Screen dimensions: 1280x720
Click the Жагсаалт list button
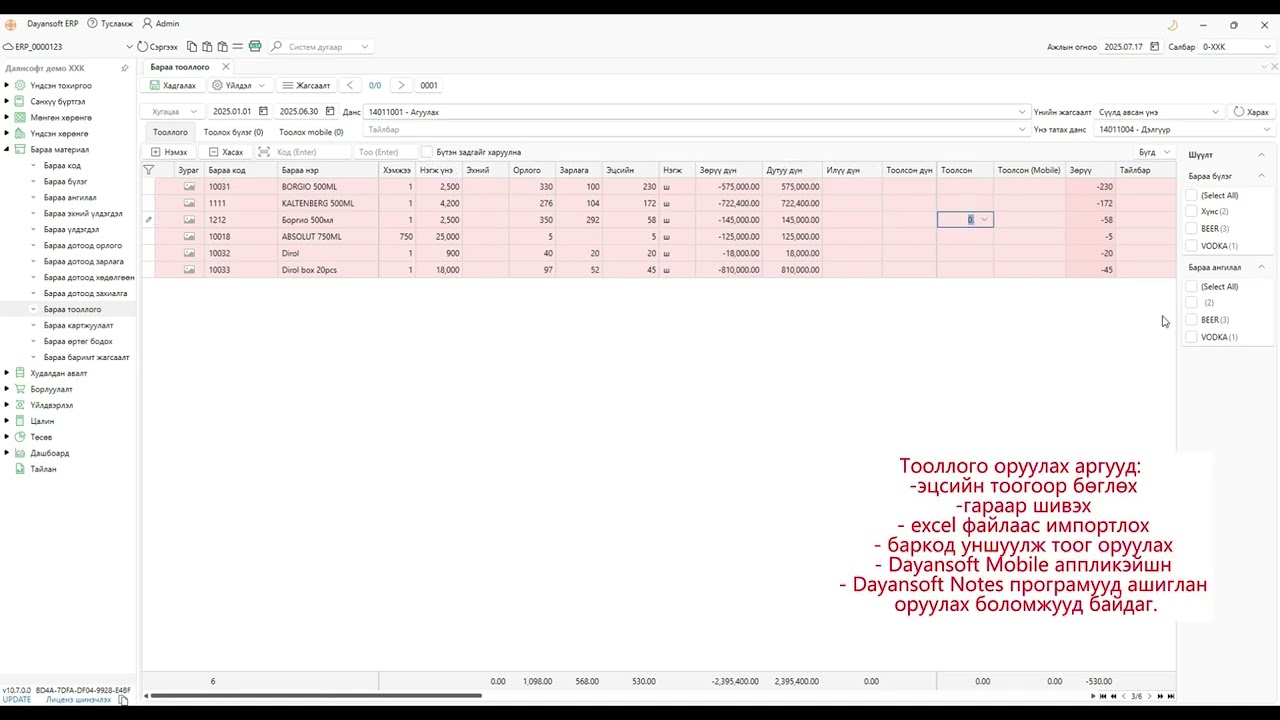pos(306,86)
